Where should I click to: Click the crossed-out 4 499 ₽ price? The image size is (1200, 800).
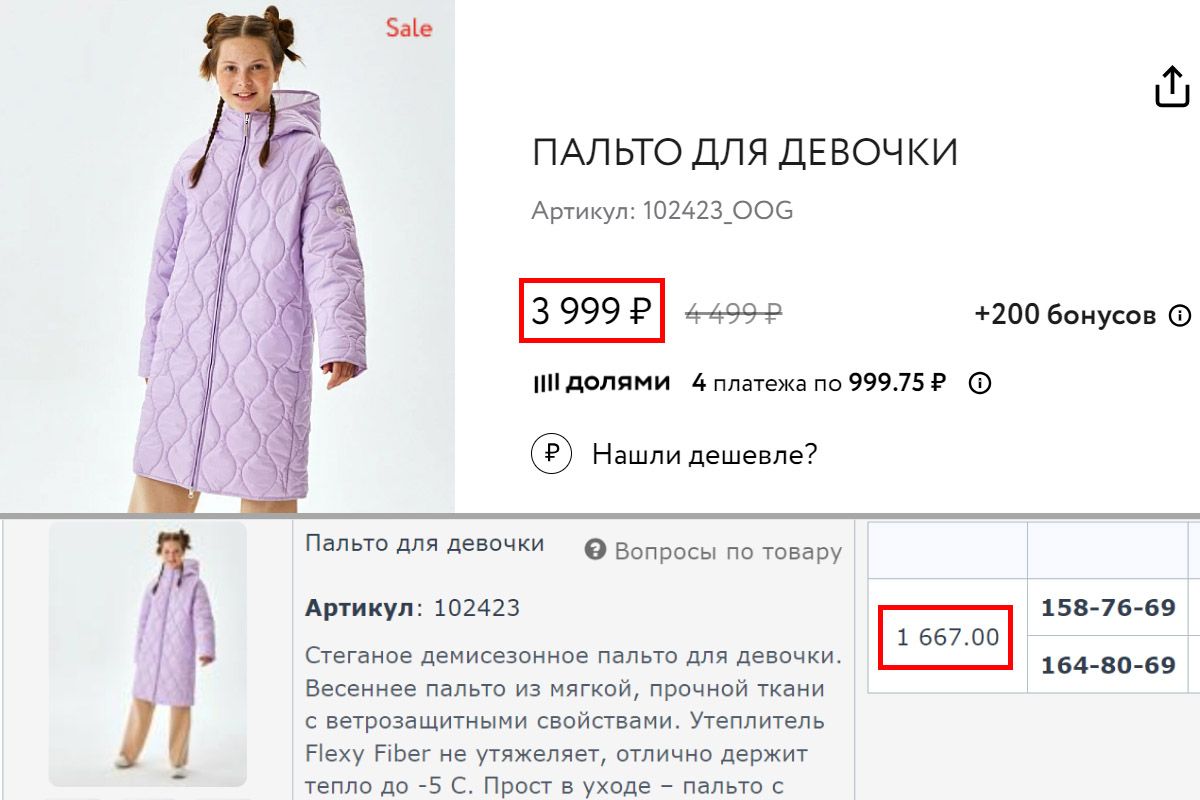coord(733,314)
